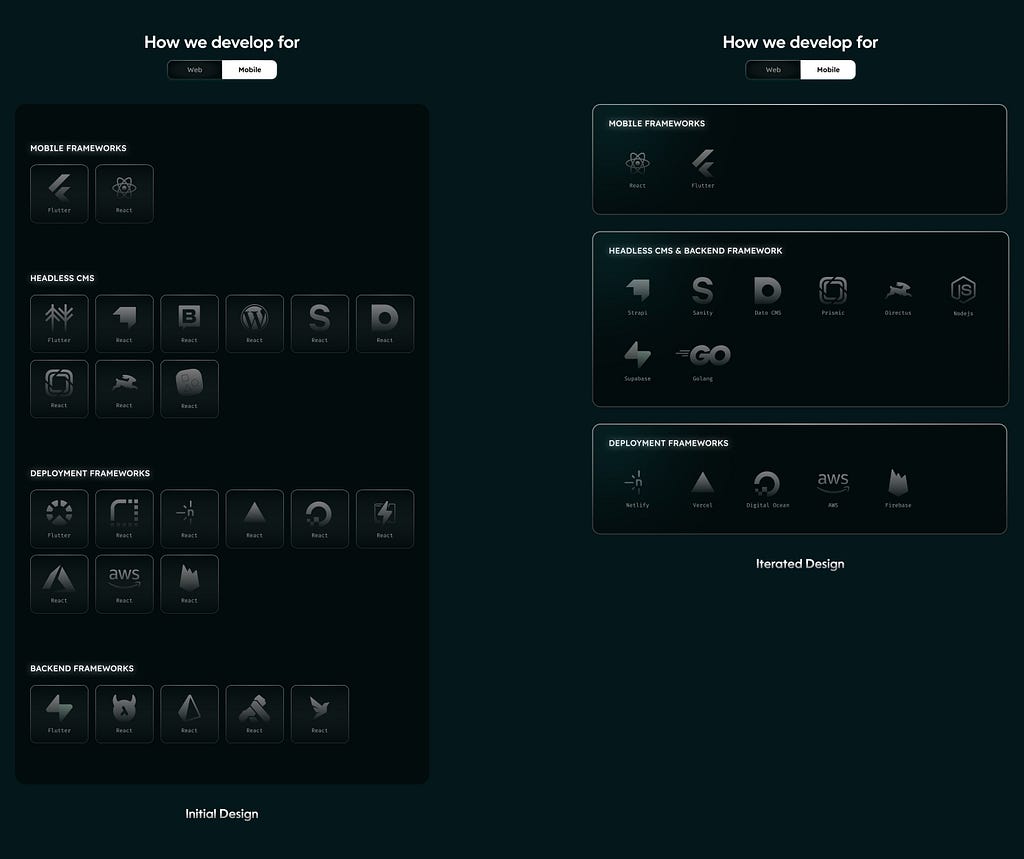Open the tree-arrows logo tile in Headless CMS
The width and height of the screenshot is (1024, 859).
coord(59,323)
